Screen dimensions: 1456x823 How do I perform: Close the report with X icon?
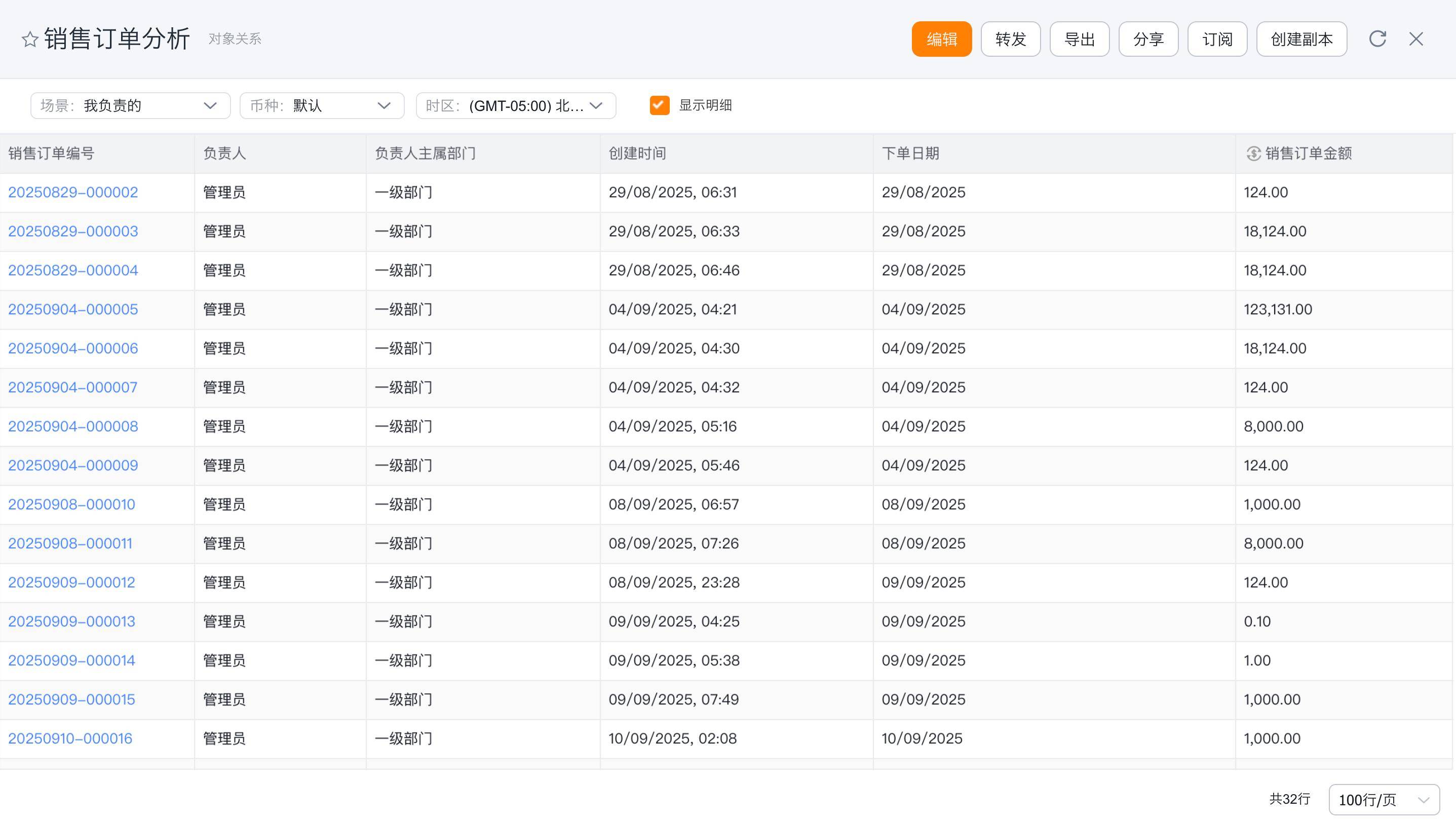click(1416, 39)
